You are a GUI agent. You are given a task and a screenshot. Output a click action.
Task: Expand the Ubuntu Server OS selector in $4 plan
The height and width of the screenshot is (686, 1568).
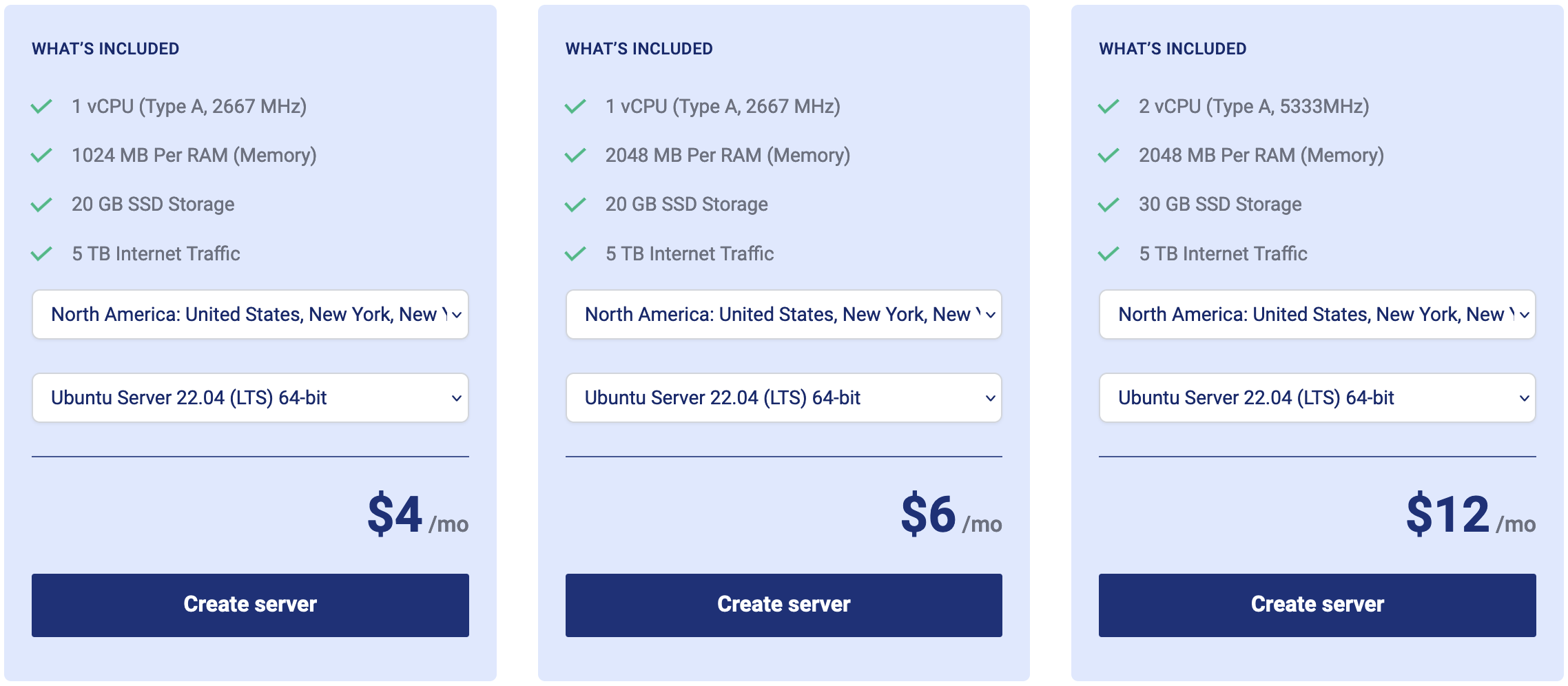(250, 398)
